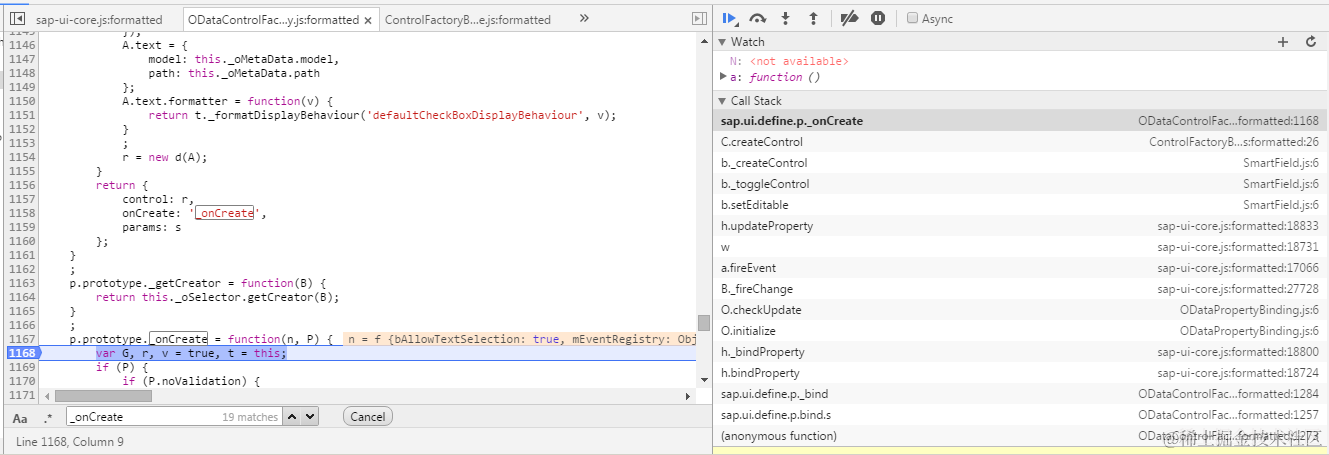Select the B._fireChange stack frame
The width and height of the screenshot is (1329, 455).
pos(1020,289)
